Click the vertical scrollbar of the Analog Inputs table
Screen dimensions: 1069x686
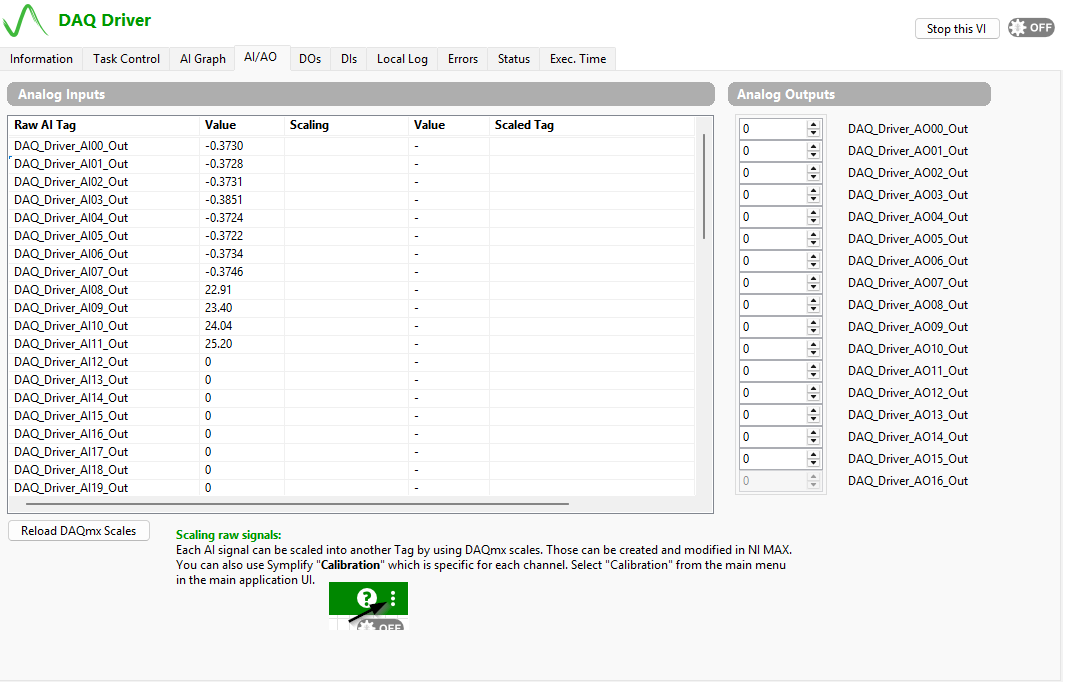(704, 187)
